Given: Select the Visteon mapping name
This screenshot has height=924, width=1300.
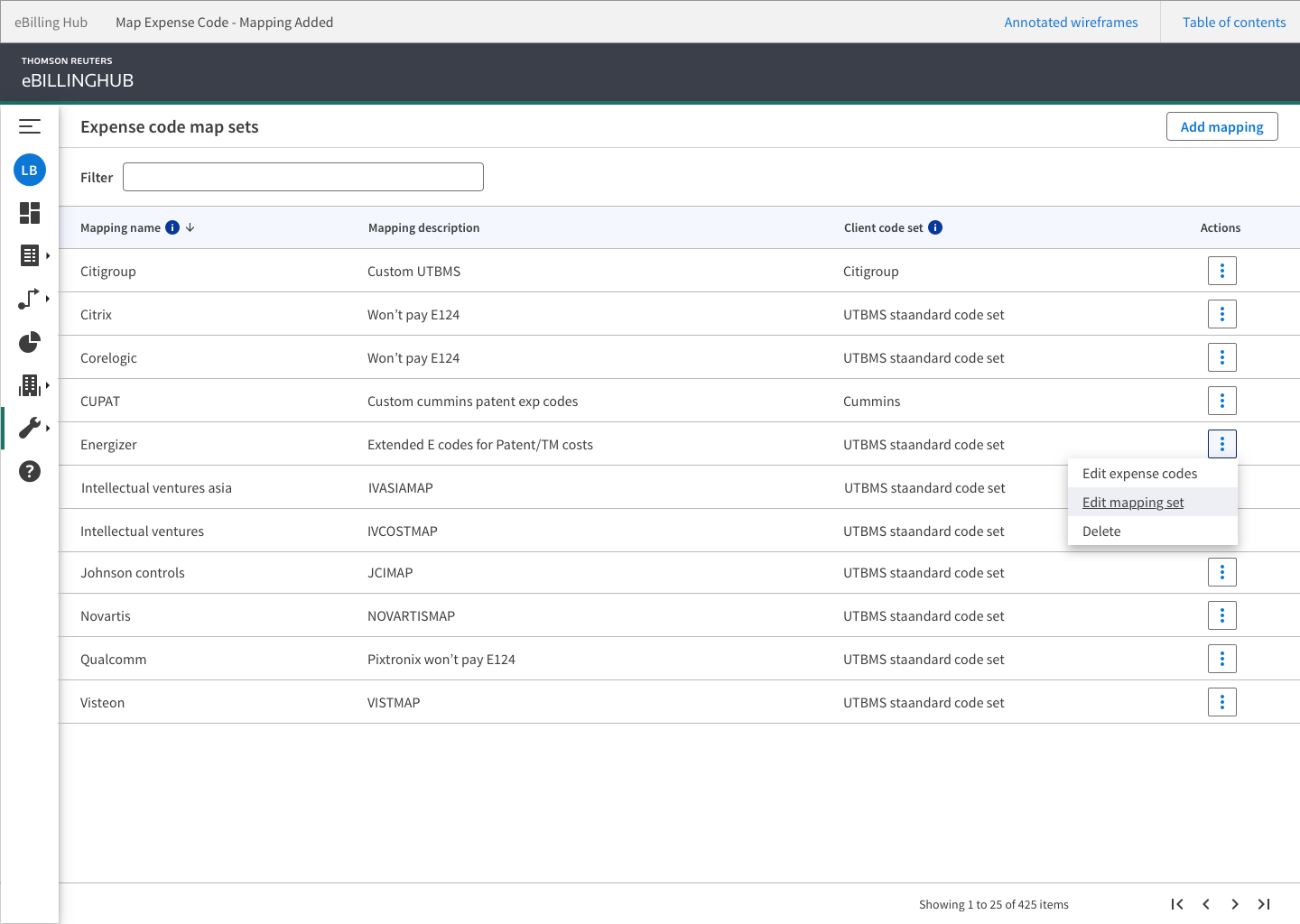Looking at the screenshot, I should [102, 702].
